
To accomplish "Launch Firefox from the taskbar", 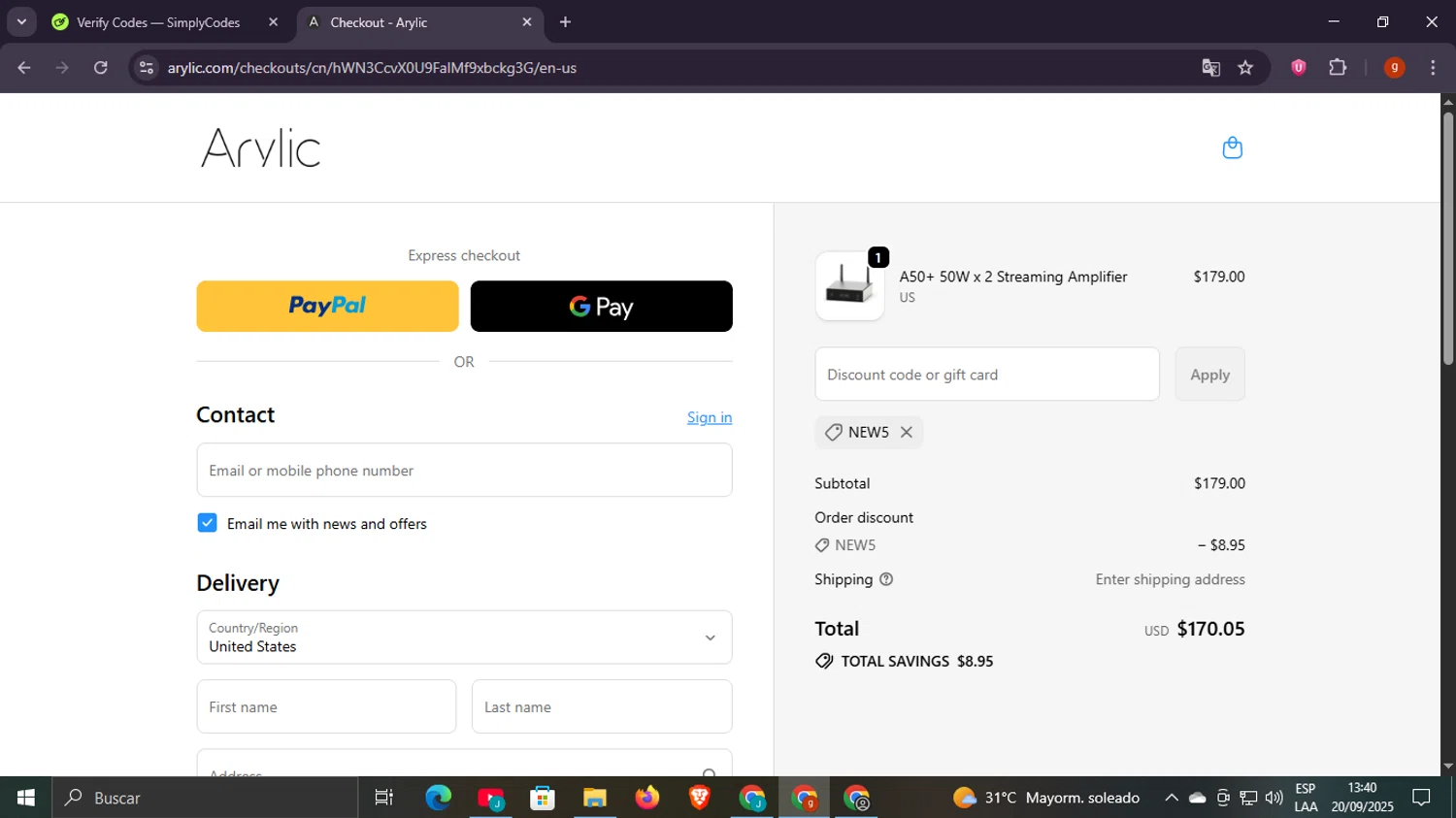I will 646,798.
